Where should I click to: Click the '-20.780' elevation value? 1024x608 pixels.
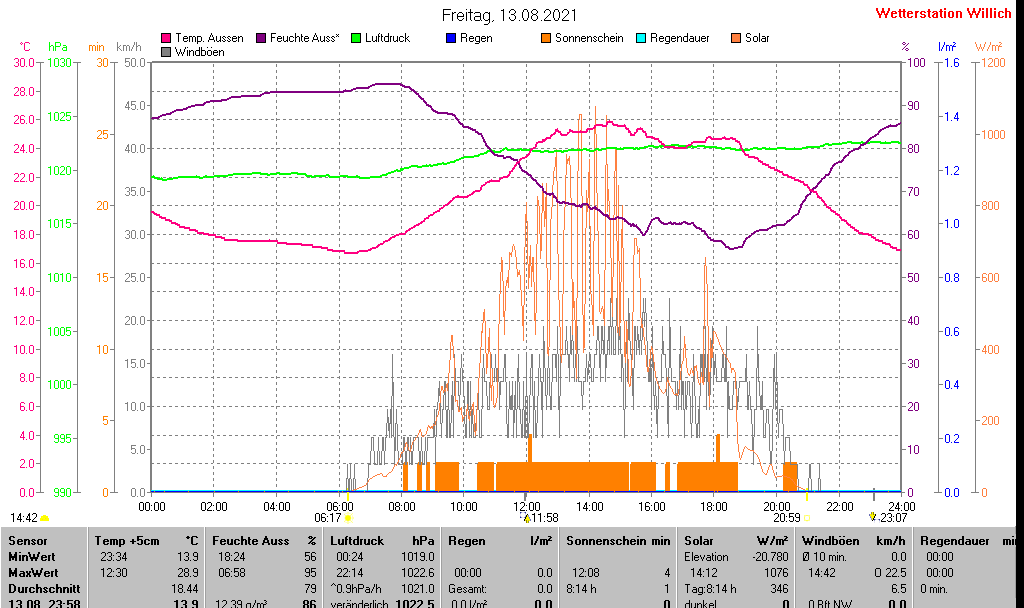(771, 557)
